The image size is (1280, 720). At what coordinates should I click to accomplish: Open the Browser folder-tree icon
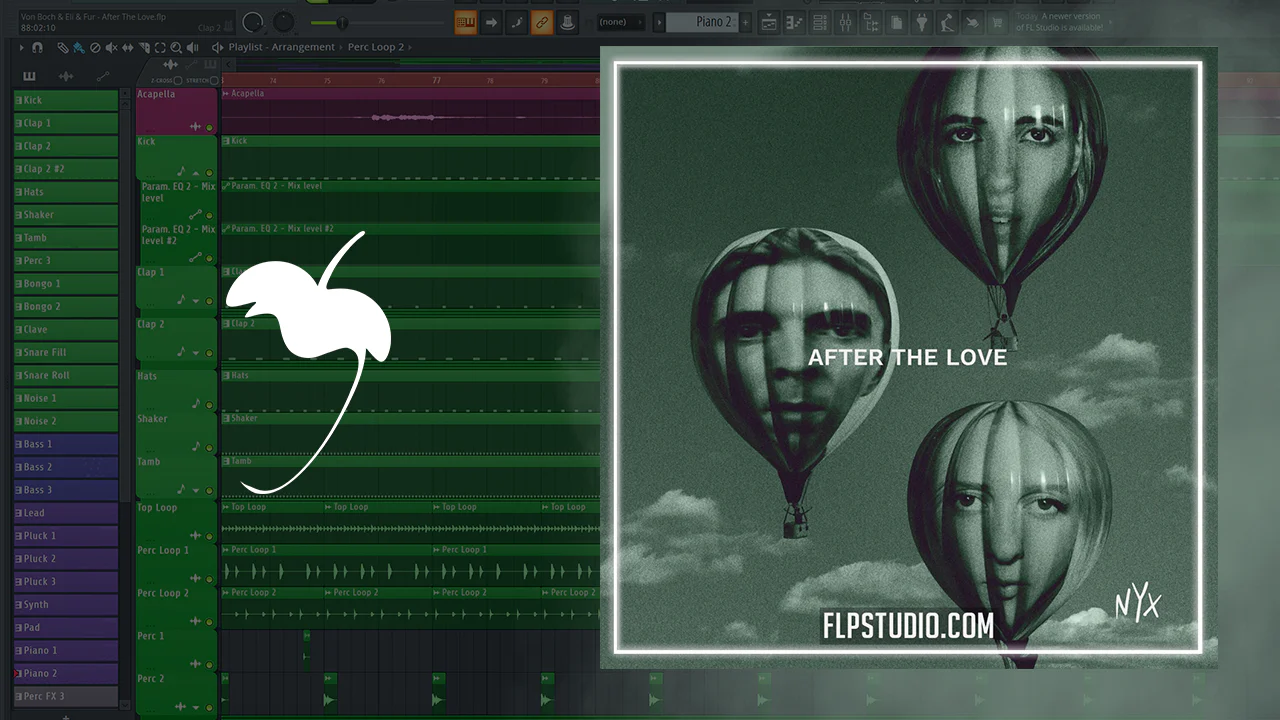[x=870, y=22]
